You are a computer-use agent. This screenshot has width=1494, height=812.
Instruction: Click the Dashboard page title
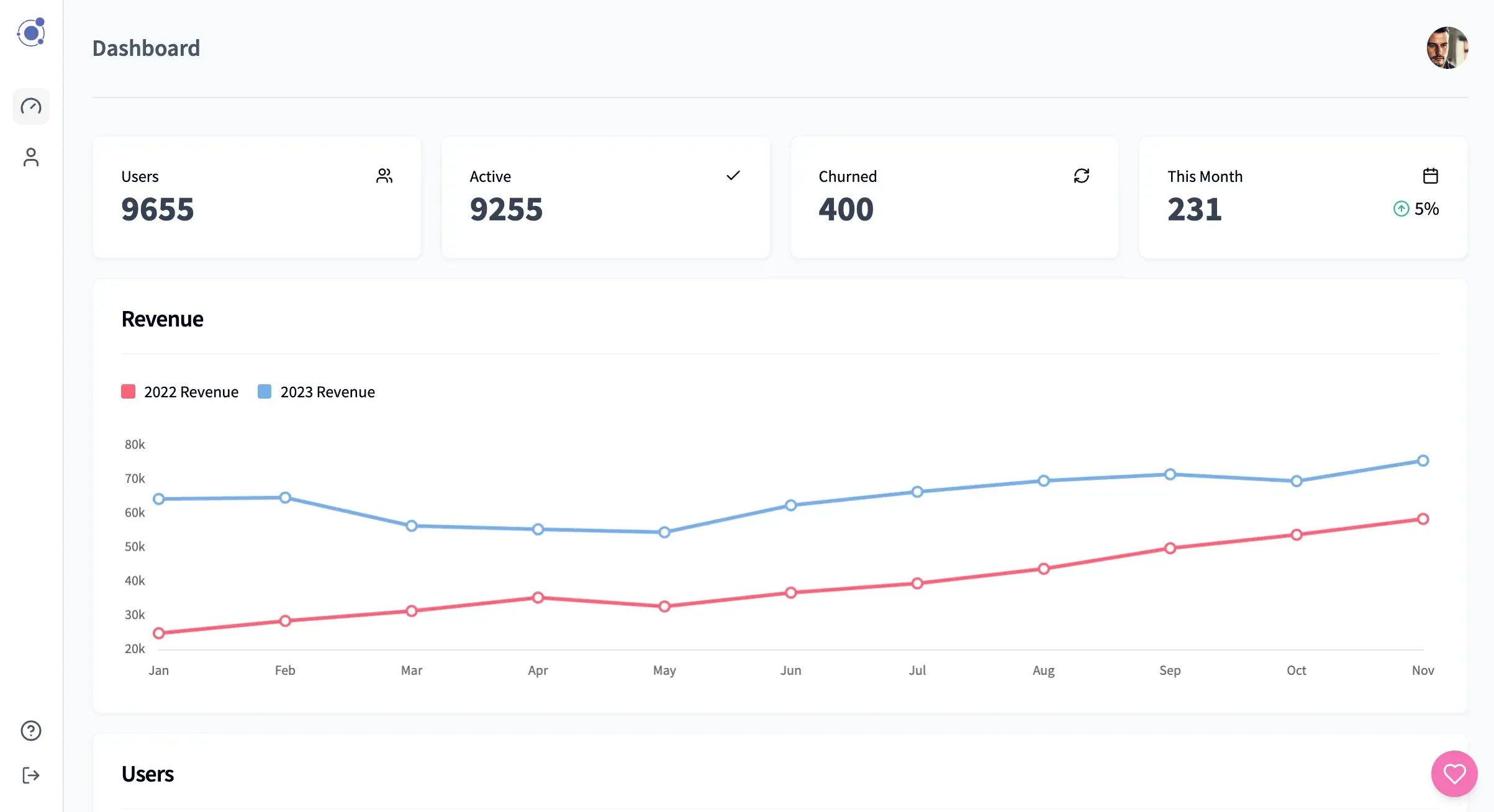tap(146, 48)
